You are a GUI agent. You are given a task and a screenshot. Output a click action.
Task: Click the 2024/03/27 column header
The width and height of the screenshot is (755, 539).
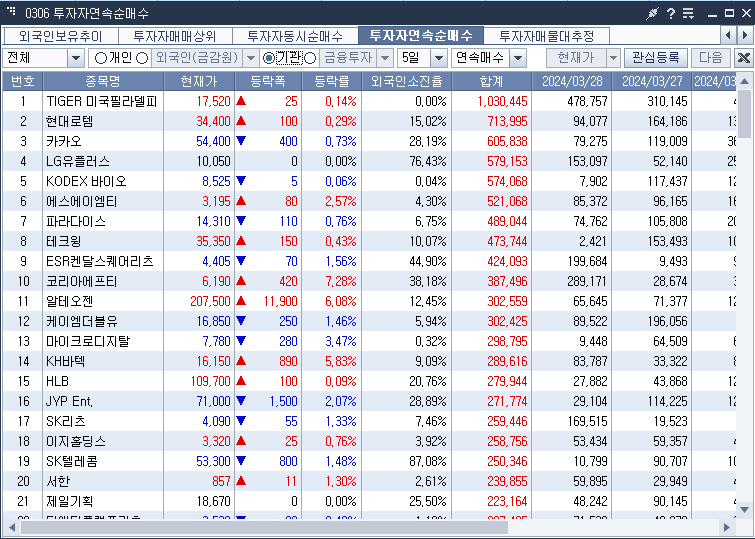652,81
